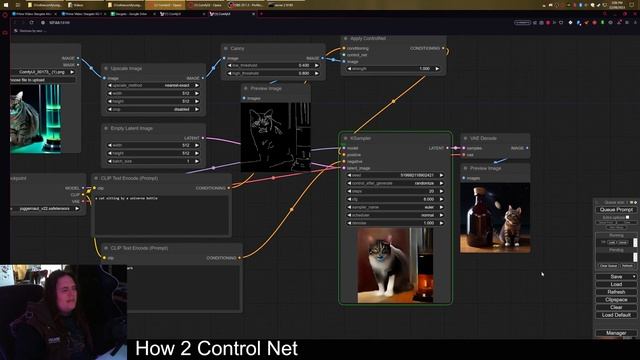Click the Canny edge preview thumbnail

(276, 137)
